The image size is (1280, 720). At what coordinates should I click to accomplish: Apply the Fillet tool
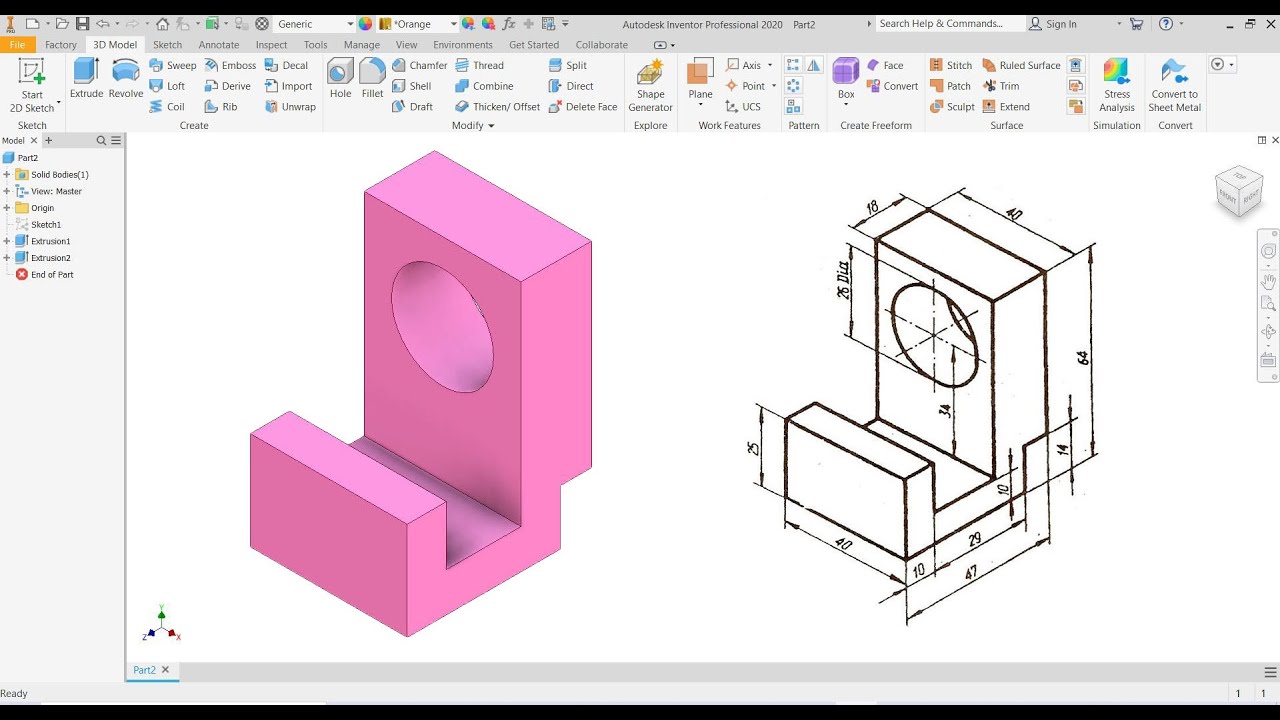tap(372, 79)
